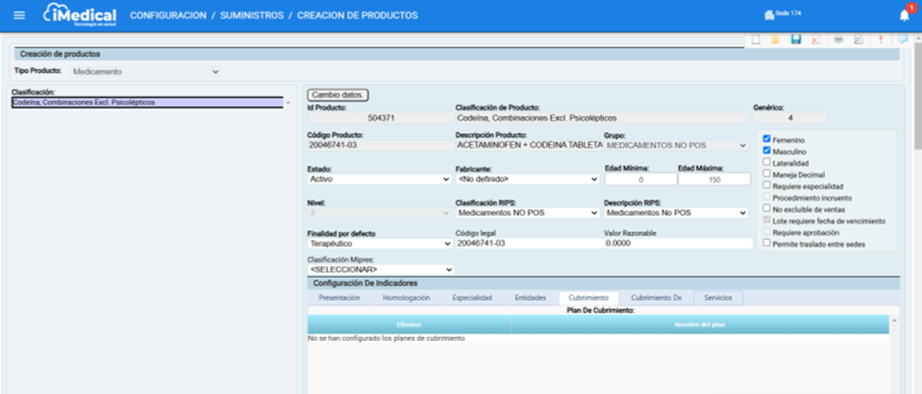Viewport: 922px width, 394px height.
Task: Click the red exclamation alert icon
Action: coord(880,39)
